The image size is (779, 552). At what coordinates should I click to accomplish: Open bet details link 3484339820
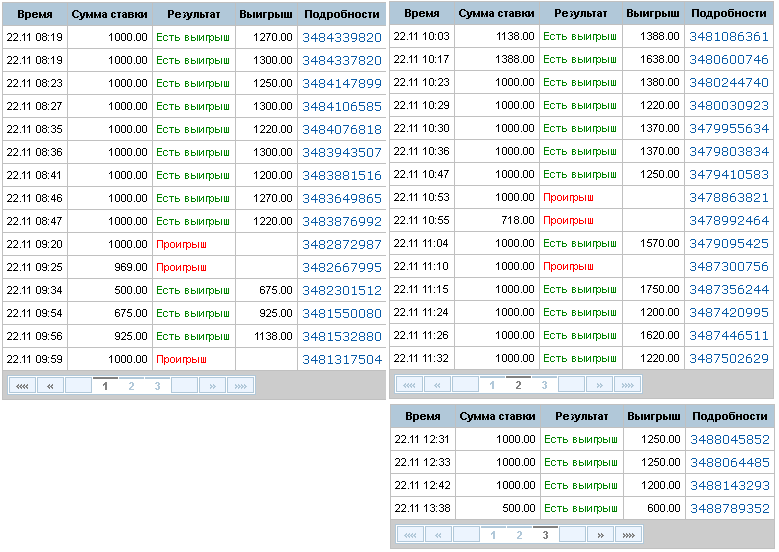pos(342,38)
